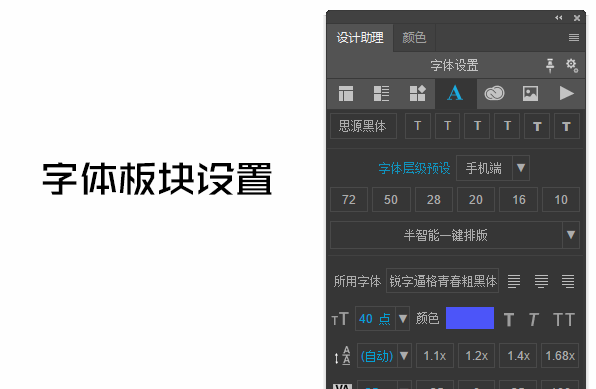Expand the (自动) line height arrow
Image resolution: width=596 pixels, height=389 pixels.
pos(404,356)
